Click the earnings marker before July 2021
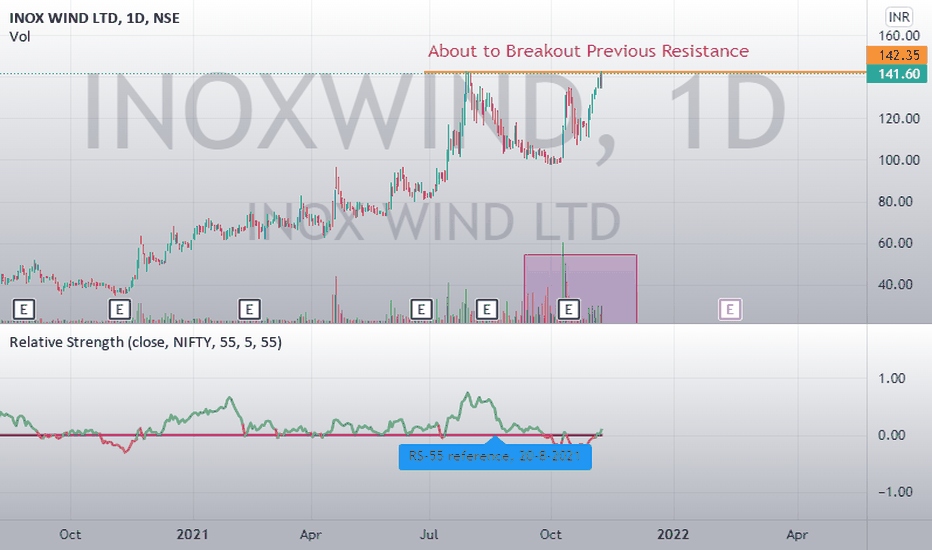Viewport: 932px width, 550px height. point(421,309)
